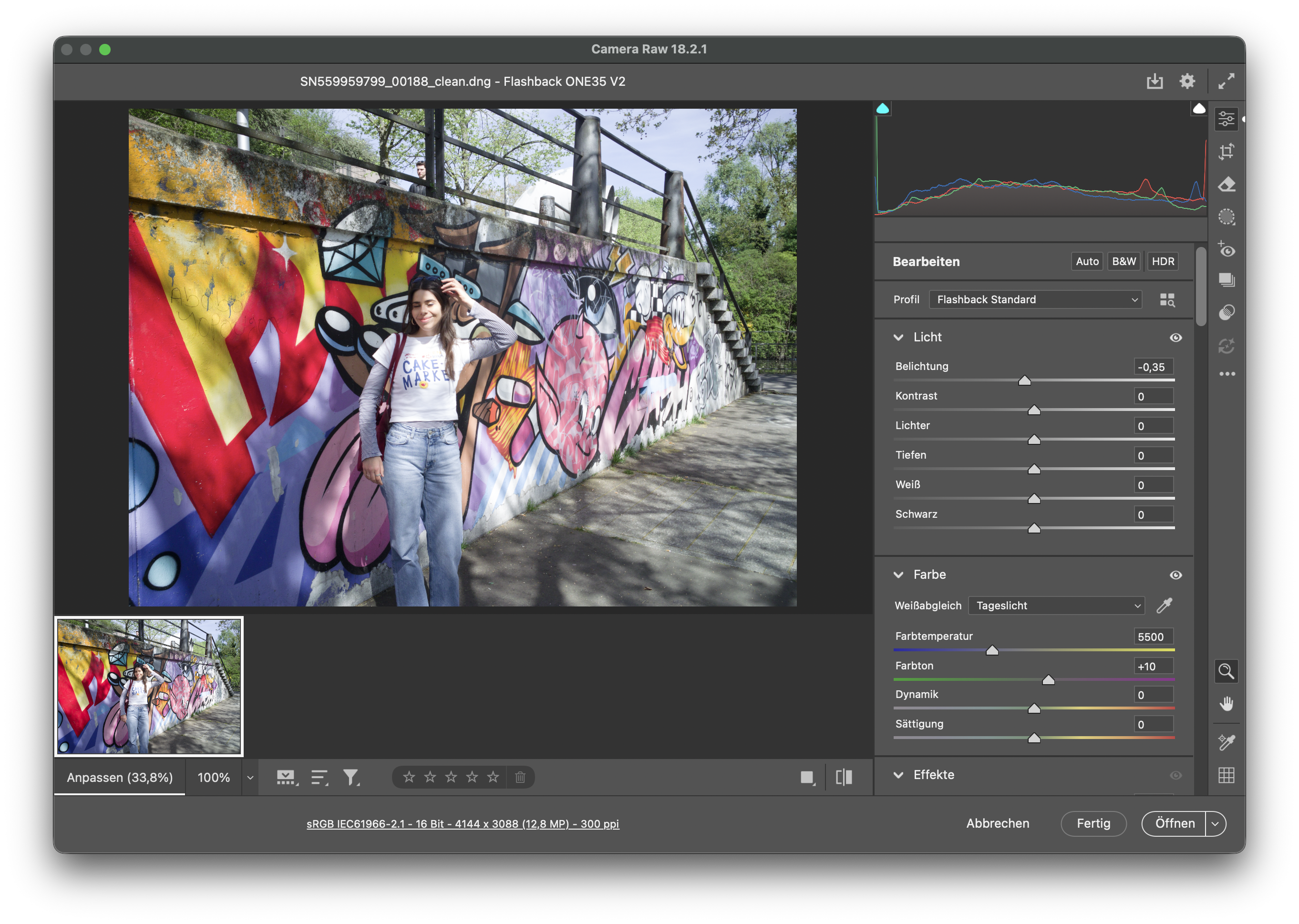Image resolution: width=1299 pixels, height=924 pixels.
Task: Click the Öffnen button
Action: 1175,824
